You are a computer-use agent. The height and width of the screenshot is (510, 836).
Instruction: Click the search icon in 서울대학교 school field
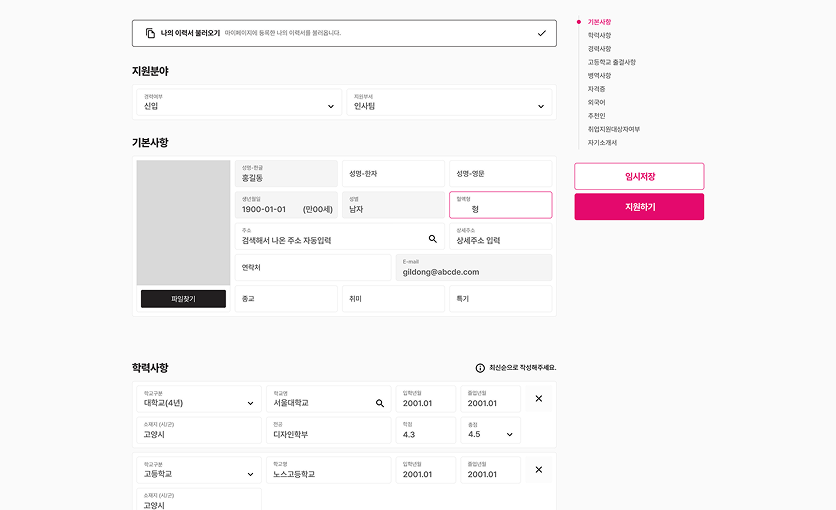[380, 403]
